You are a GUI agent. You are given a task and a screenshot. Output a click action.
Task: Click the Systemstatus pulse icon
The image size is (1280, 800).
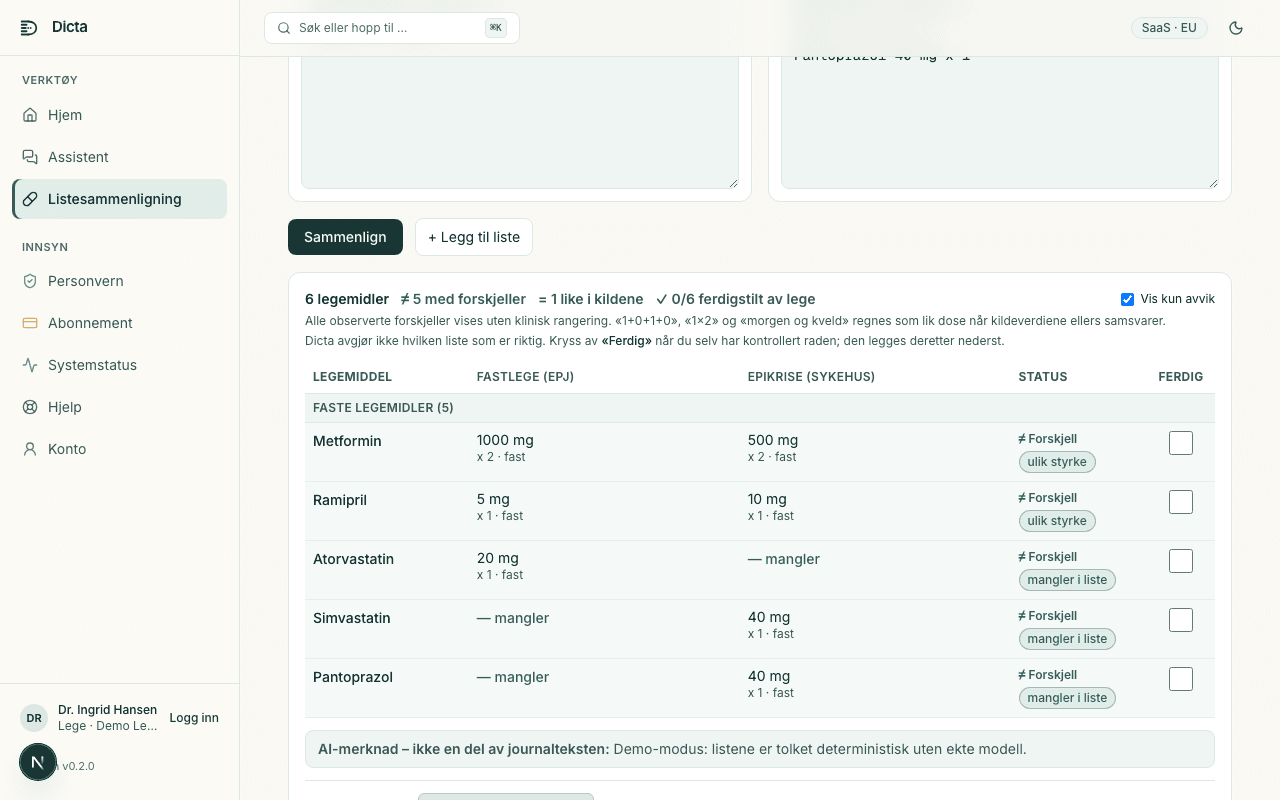click(x=30, y=365)
